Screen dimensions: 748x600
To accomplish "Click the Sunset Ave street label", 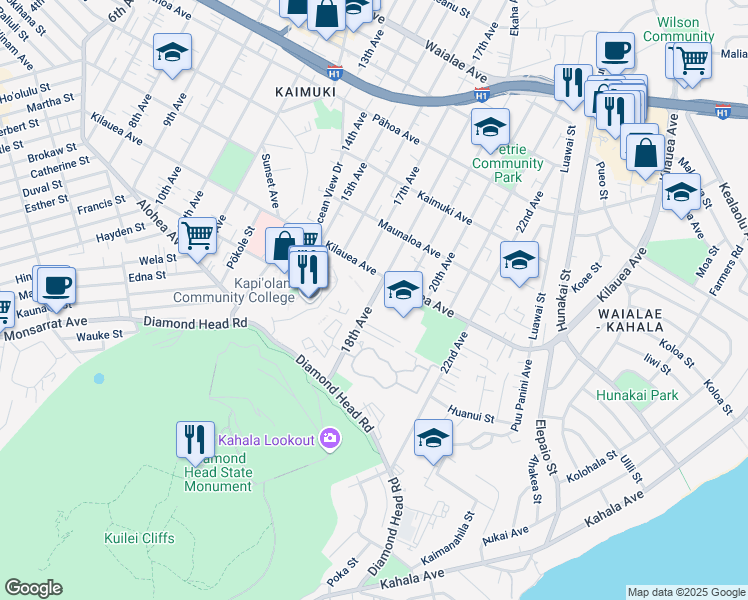I will tap(270, 181).
